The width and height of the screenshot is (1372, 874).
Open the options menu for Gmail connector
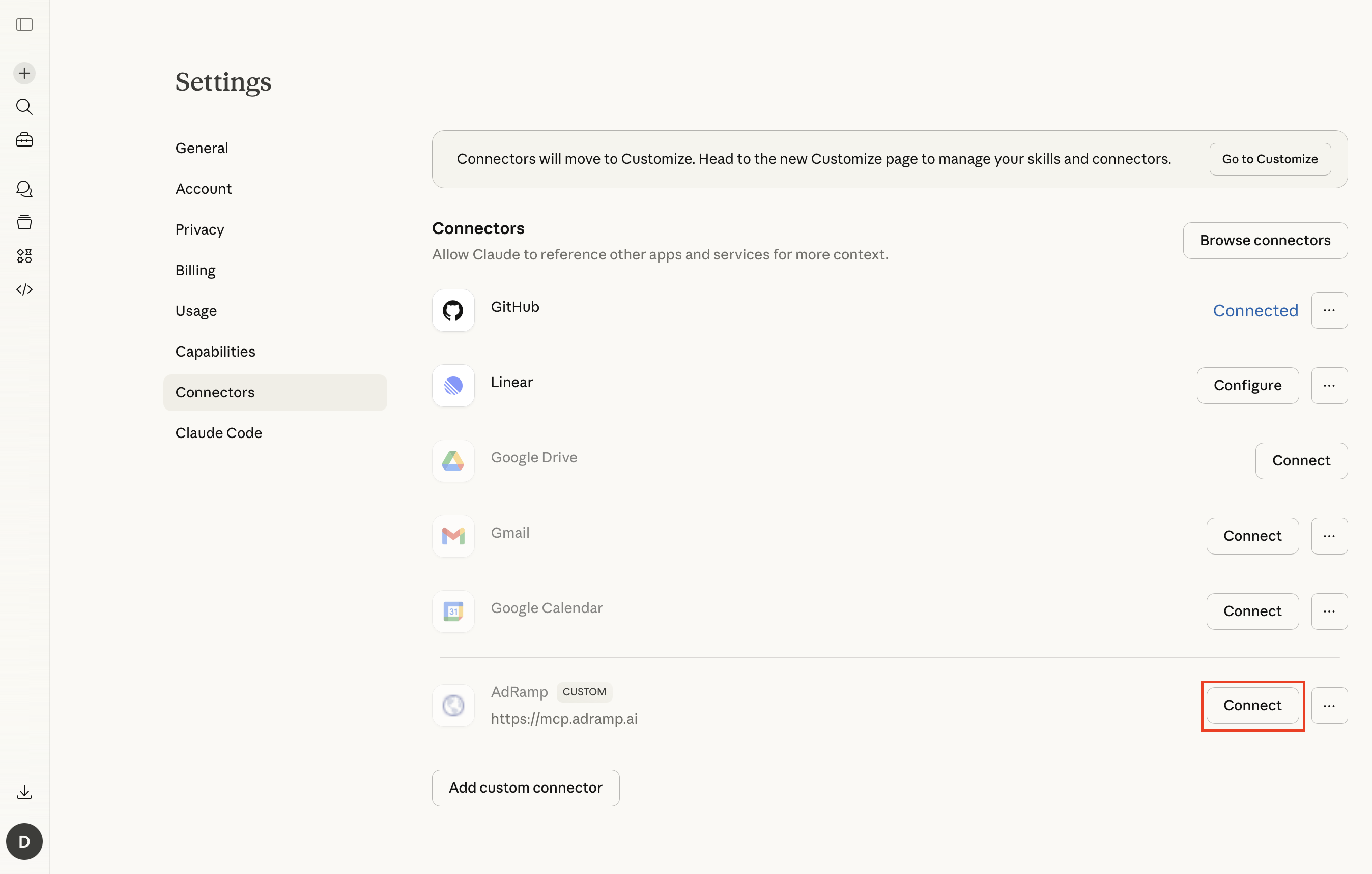(x=1329, y=536)
